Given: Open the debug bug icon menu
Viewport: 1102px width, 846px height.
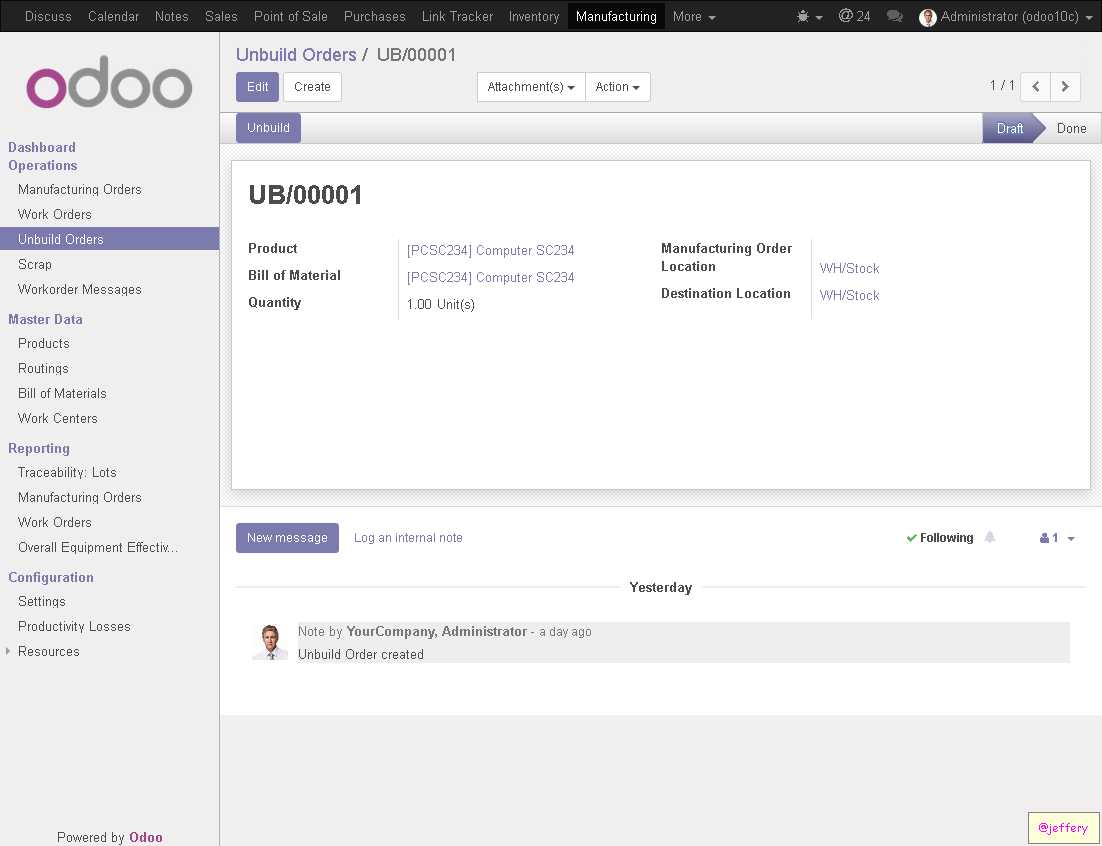Looking at the screenshot, I should coord(809,16).
